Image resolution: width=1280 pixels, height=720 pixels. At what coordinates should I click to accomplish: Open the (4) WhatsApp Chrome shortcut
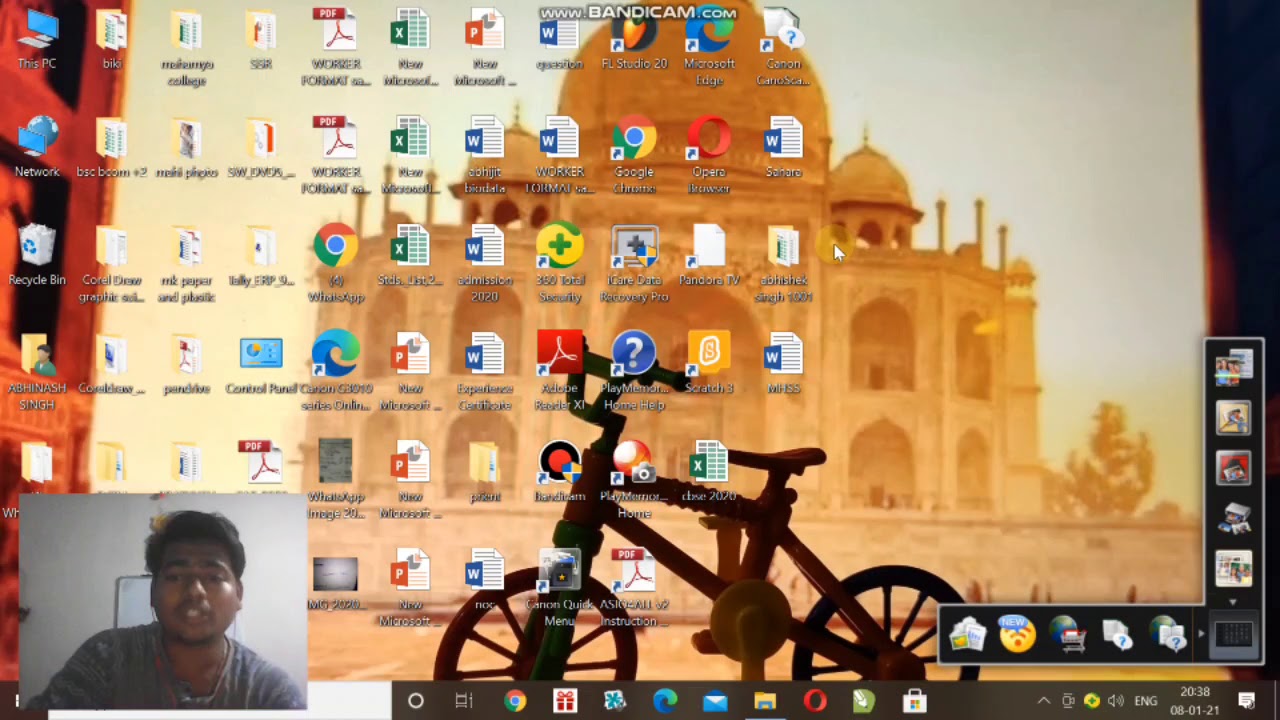(336, 264)
